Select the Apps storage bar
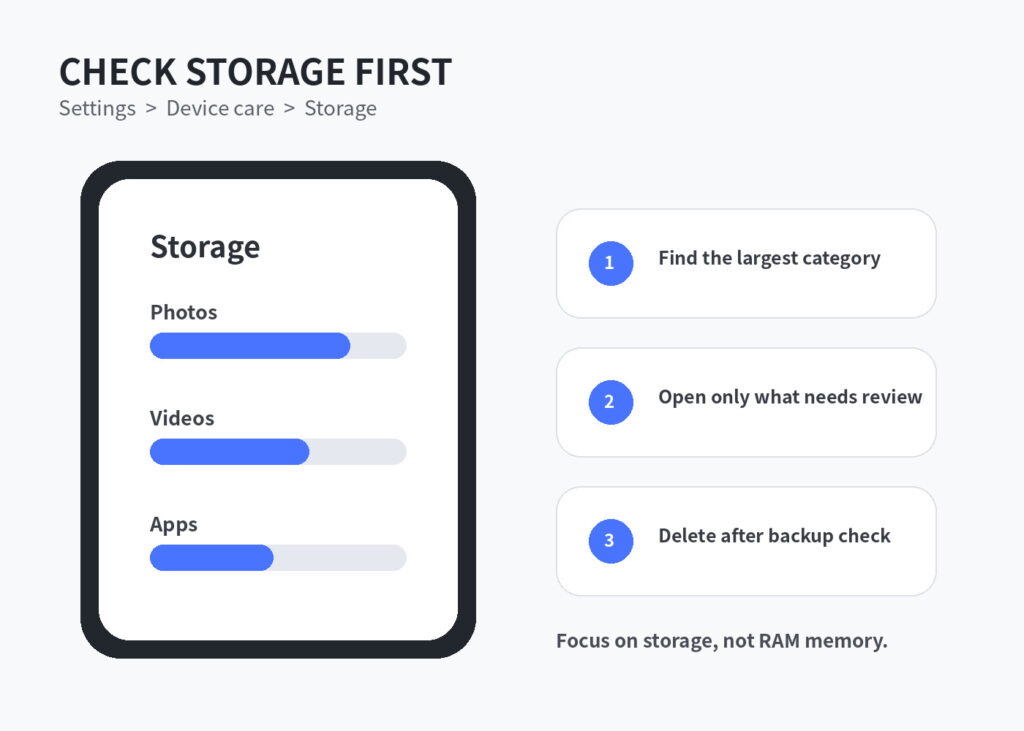Viewport: 1024px width, 731px height. [278, 557]
